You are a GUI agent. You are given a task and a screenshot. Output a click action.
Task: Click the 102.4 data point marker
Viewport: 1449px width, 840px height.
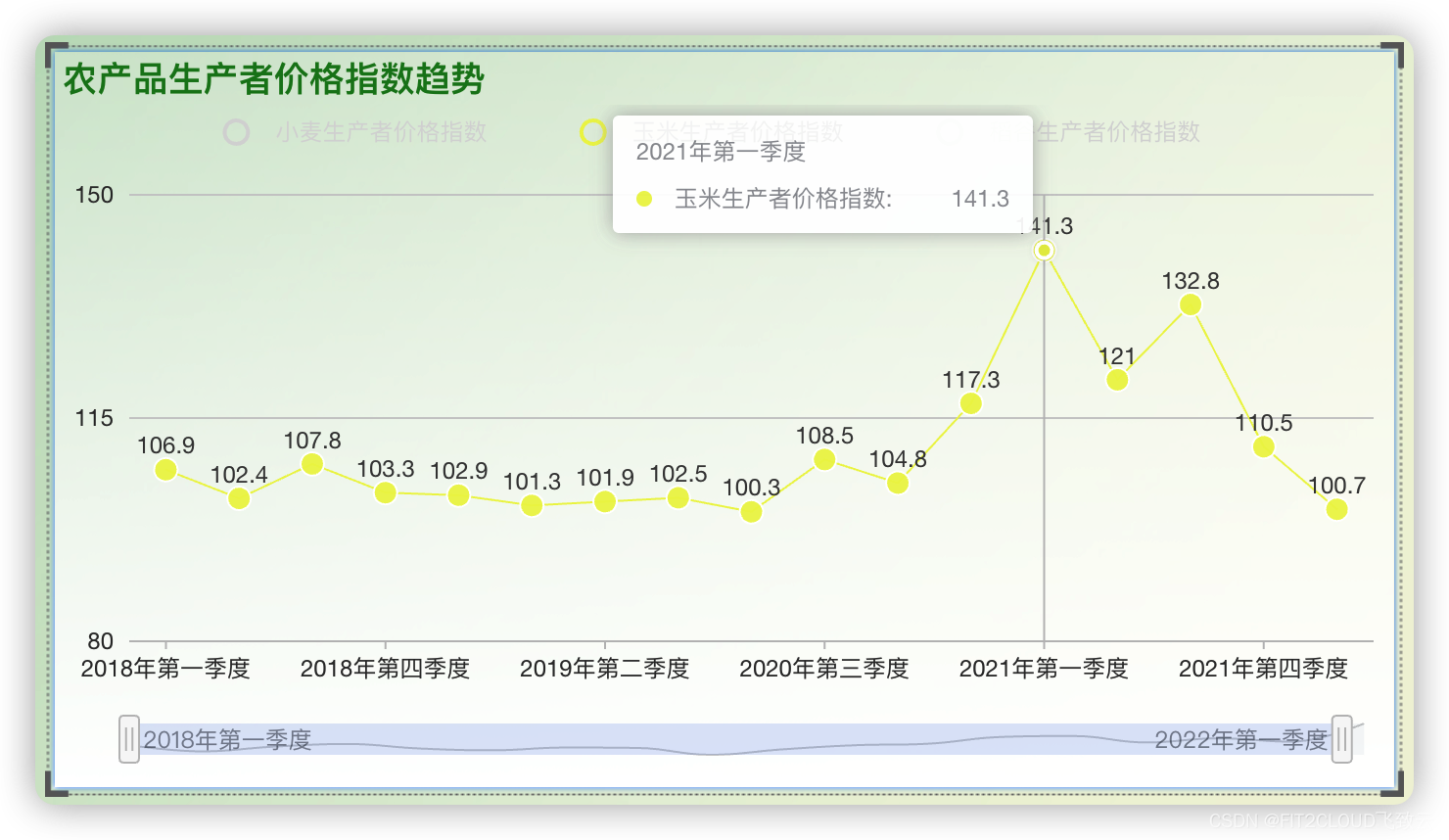(x=239, y=498)
